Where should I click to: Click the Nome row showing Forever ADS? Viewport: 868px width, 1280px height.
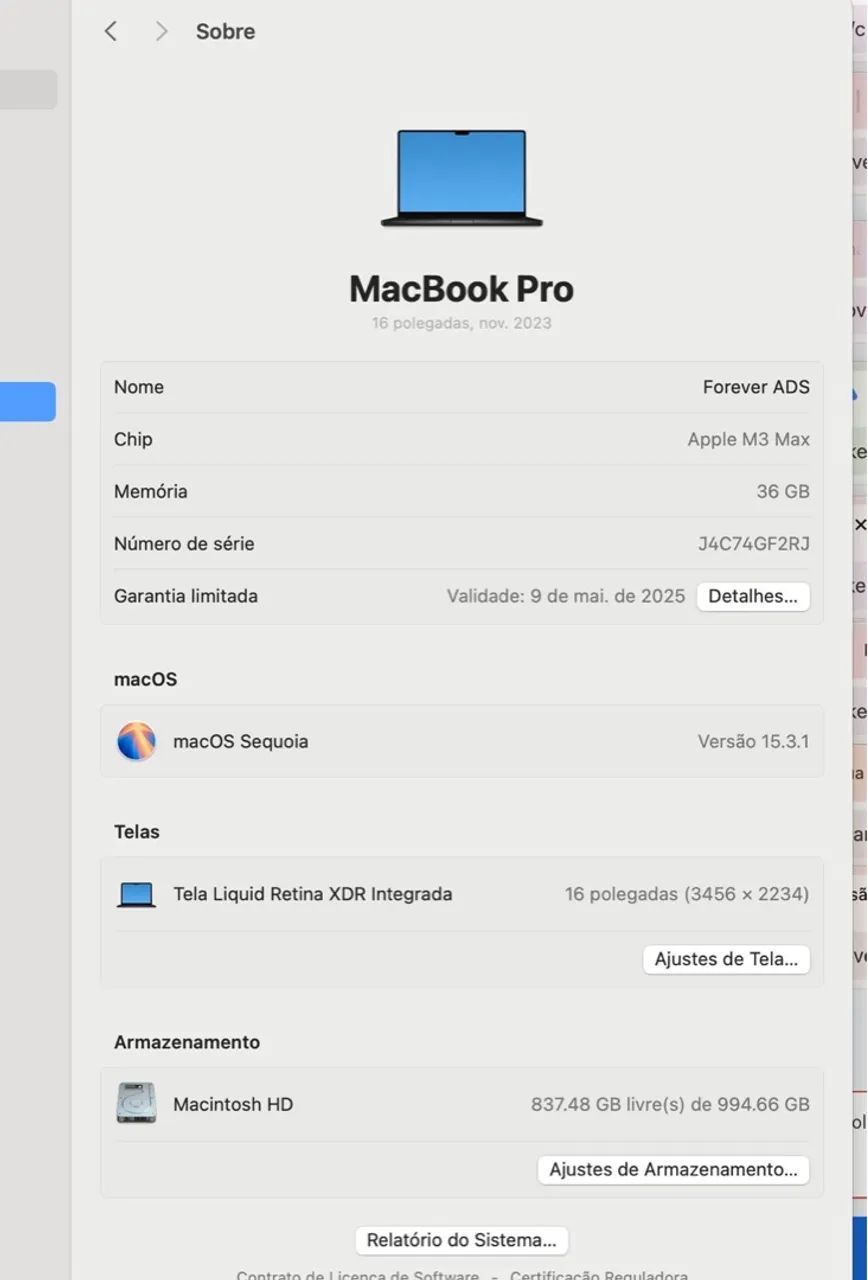[x=460, y=387]
